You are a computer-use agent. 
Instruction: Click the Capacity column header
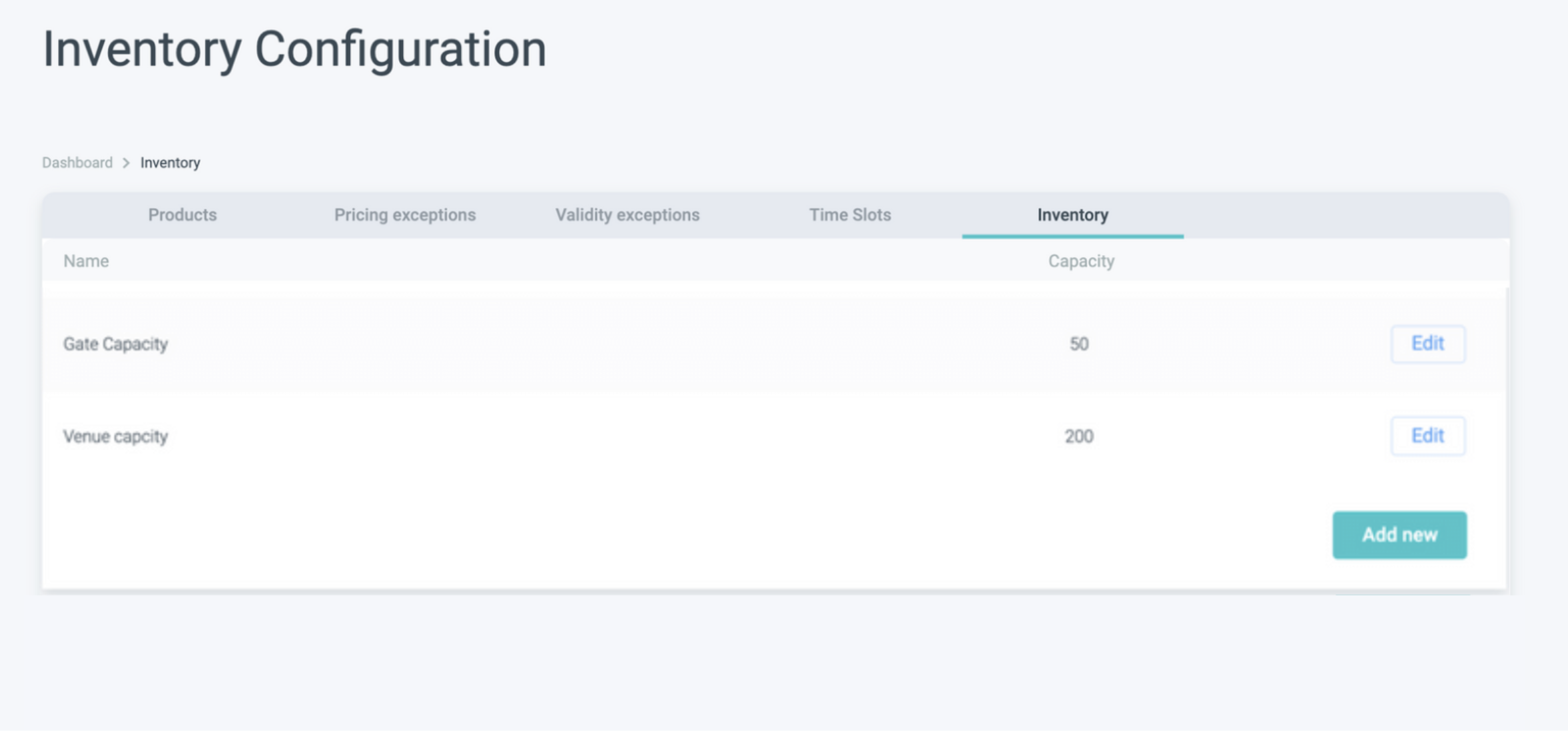(1080, 261)
